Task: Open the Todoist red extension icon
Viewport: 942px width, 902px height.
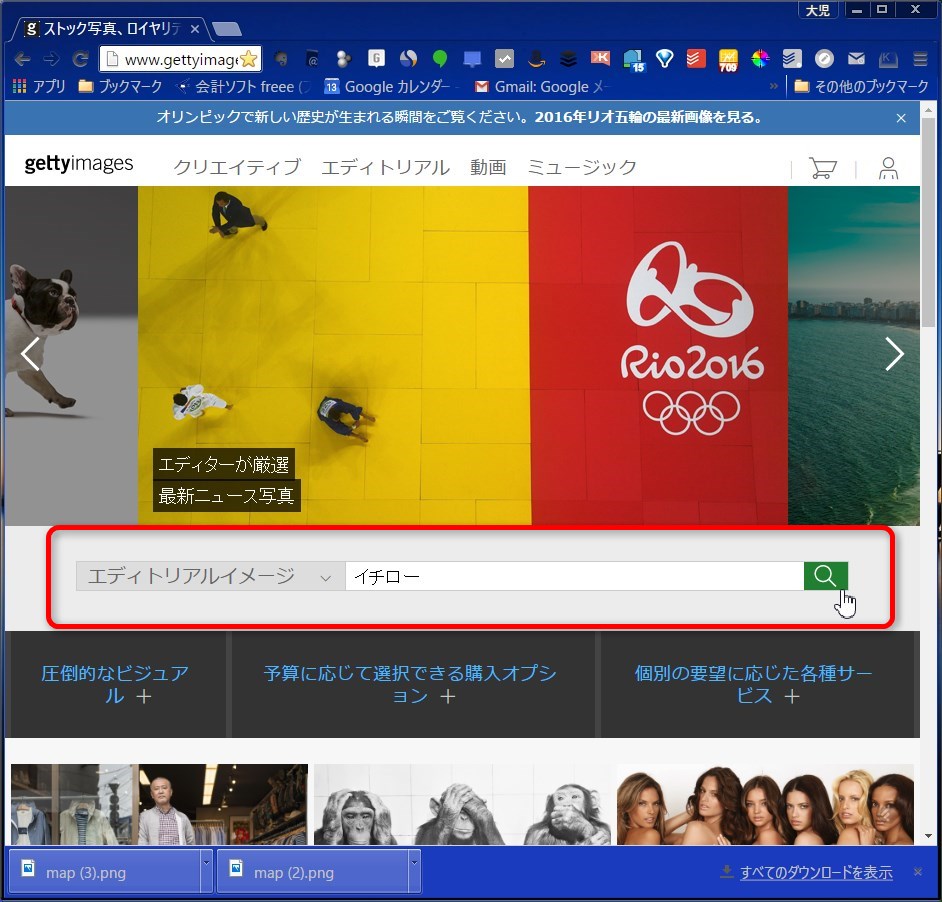Action: click(x=696, y=59)
